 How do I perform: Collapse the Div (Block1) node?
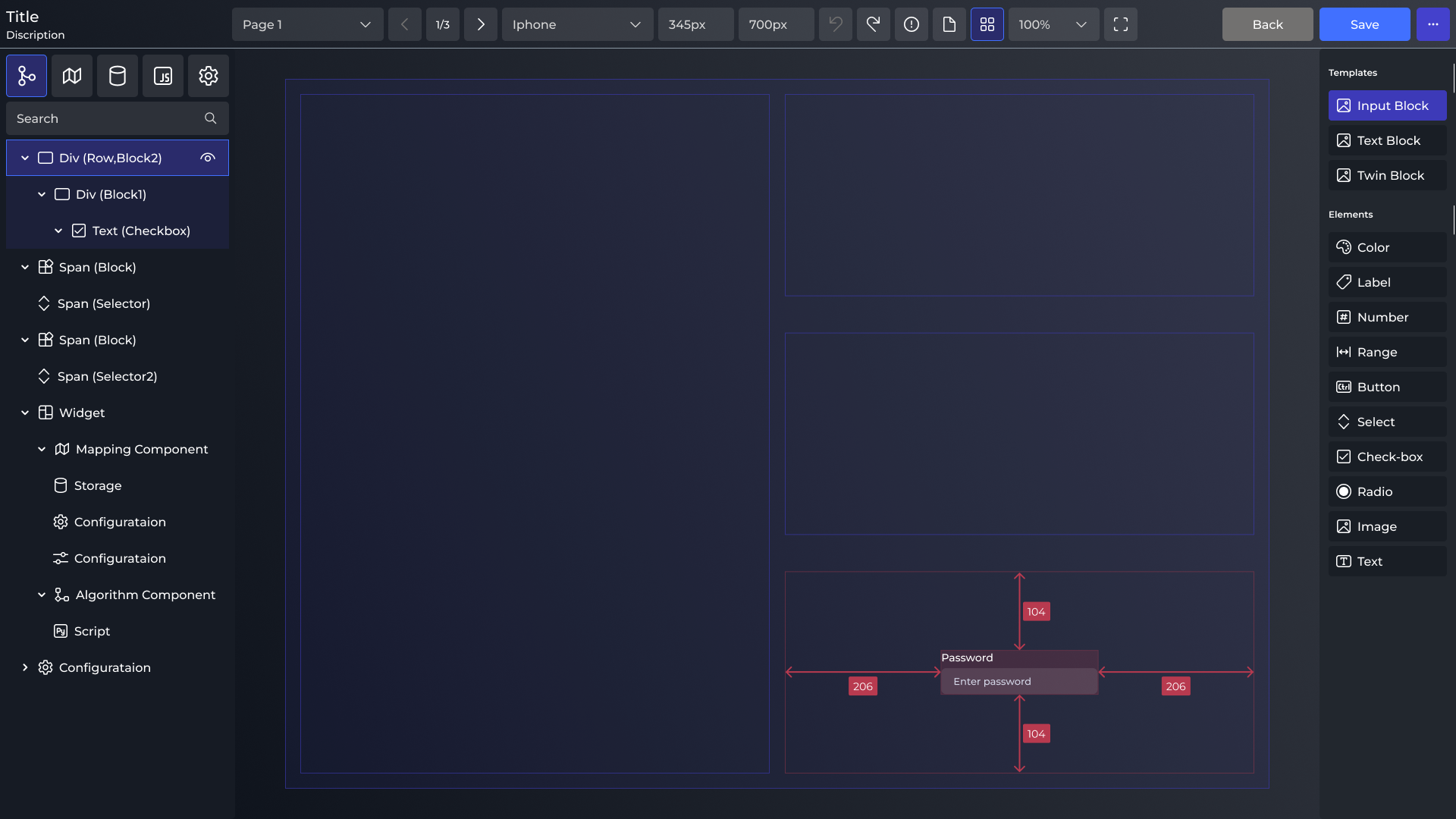(42, 194)
